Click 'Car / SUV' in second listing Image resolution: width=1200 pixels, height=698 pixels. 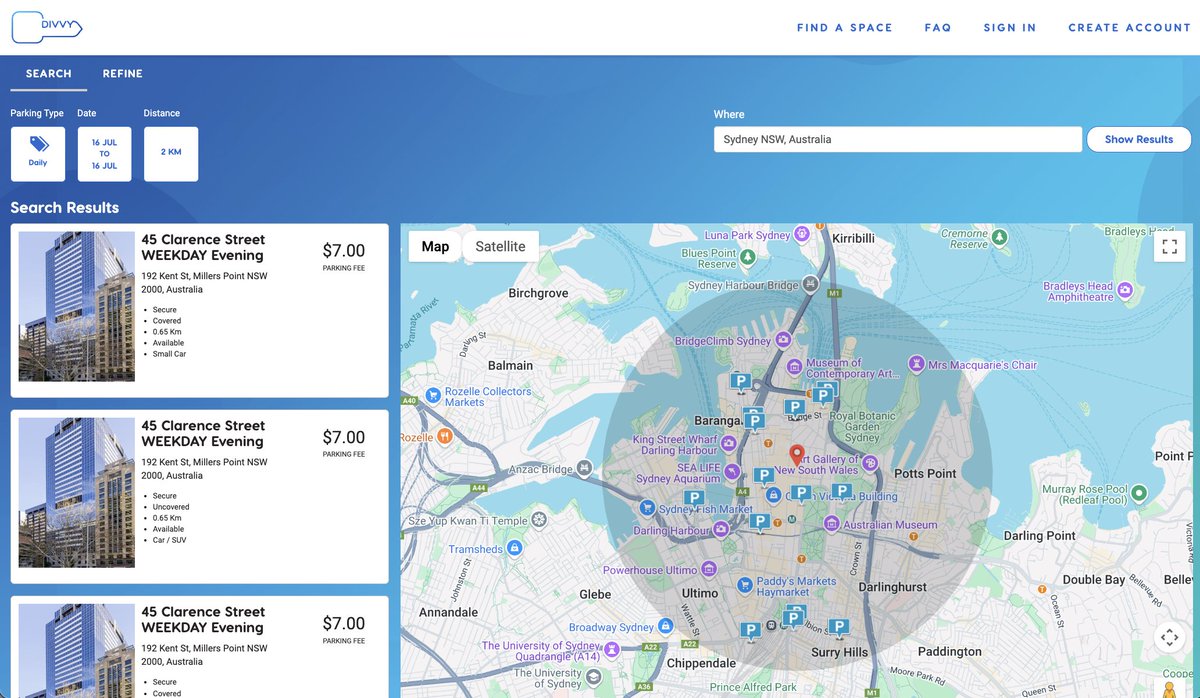tap(169, 540)
